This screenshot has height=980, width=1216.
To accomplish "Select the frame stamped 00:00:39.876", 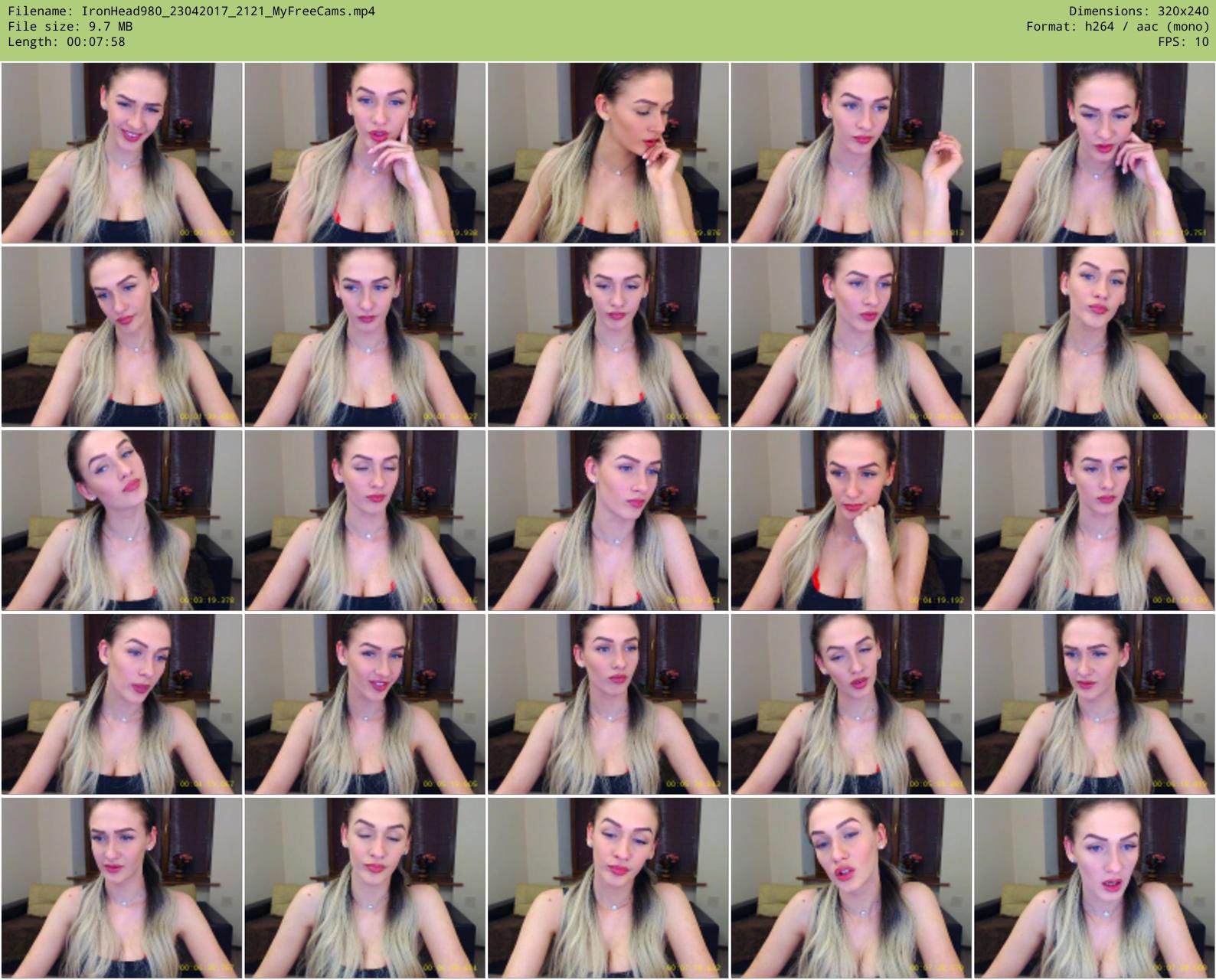I will 608,153.
